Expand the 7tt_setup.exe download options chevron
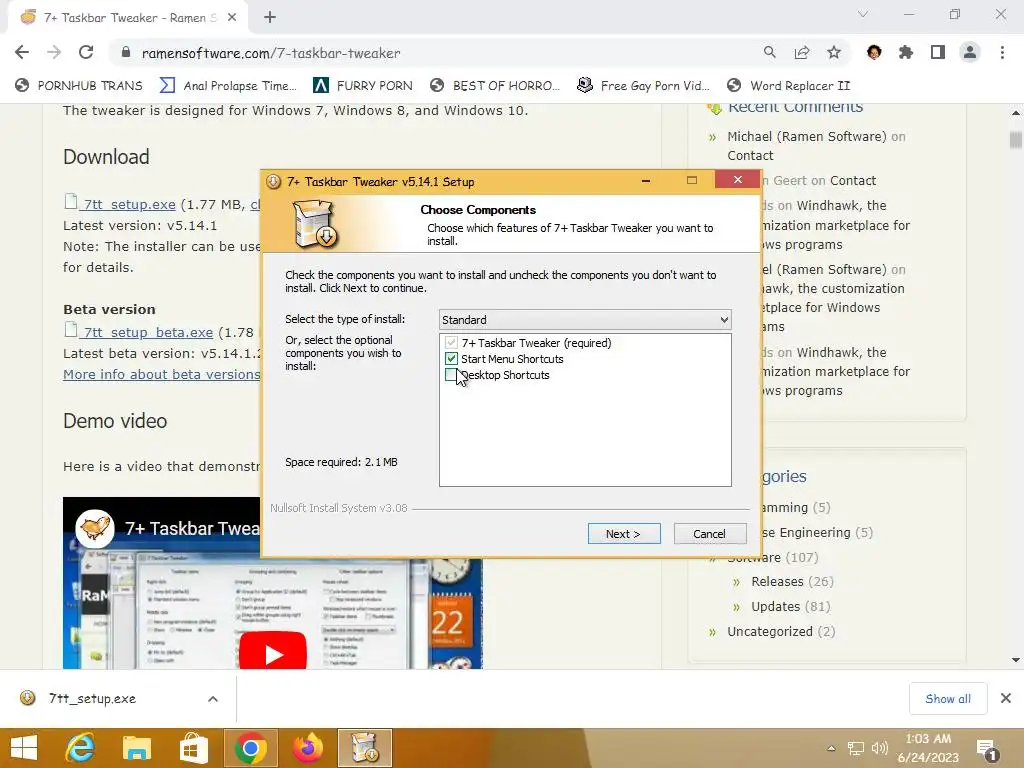The width and height of the screenshot is (1024, 768). tap(213, 699)
